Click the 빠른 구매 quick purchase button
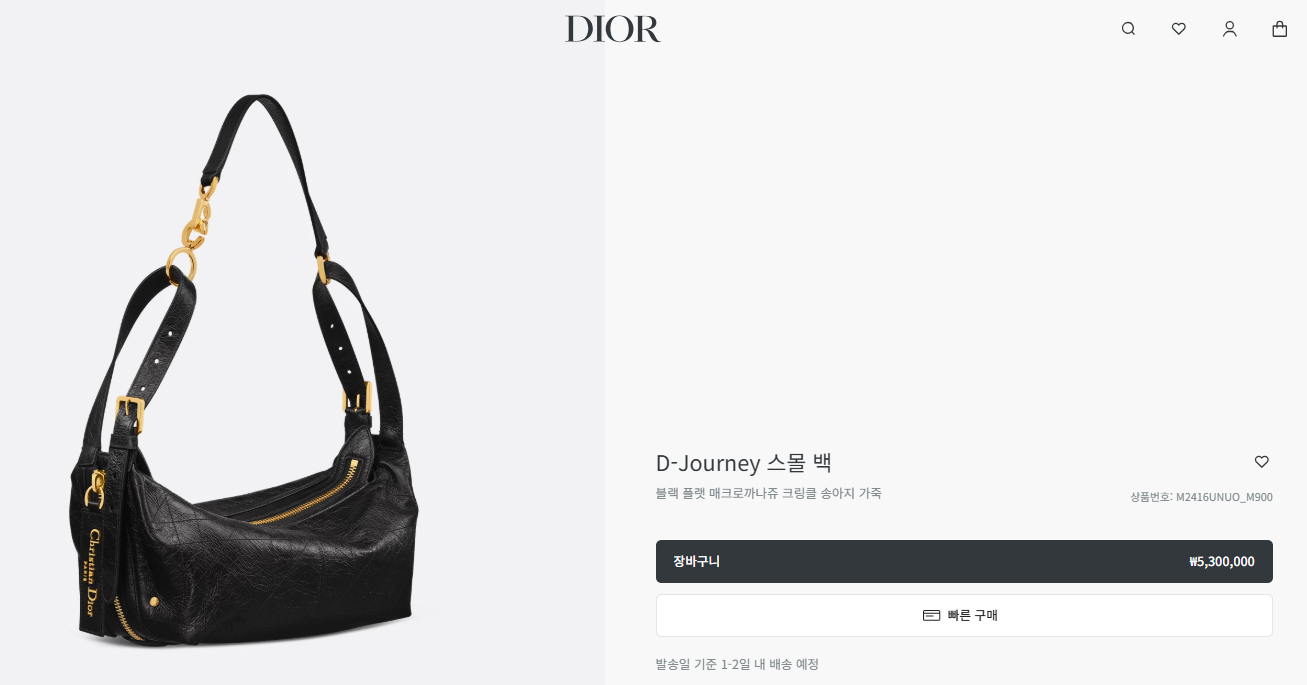This screenshot has width=1307, height=685. pyautogui.click(x=964, y=615)
